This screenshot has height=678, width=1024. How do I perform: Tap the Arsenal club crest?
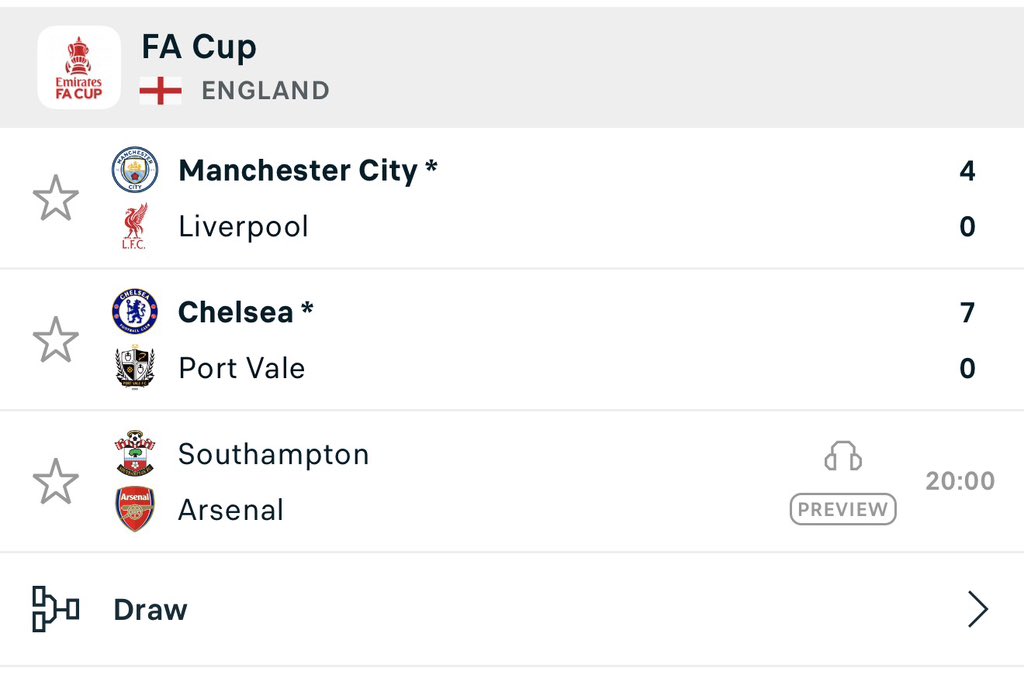[134, 509]
